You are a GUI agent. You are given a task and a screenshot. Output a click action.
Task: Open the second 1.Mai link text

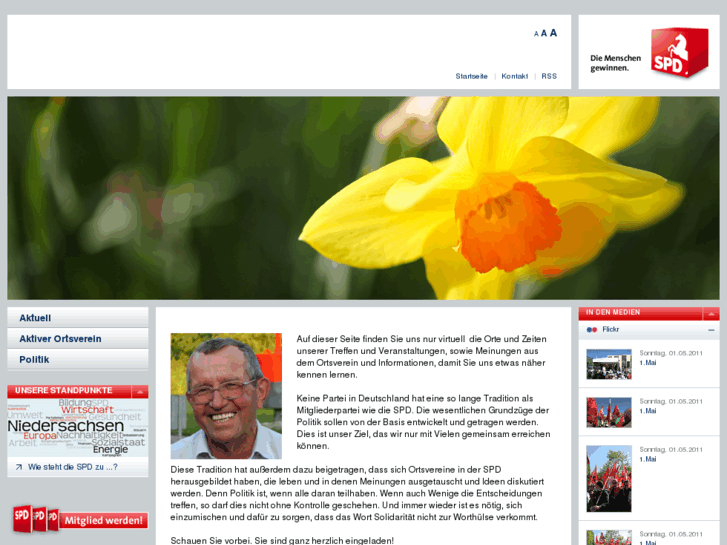(x=648, y=411)
